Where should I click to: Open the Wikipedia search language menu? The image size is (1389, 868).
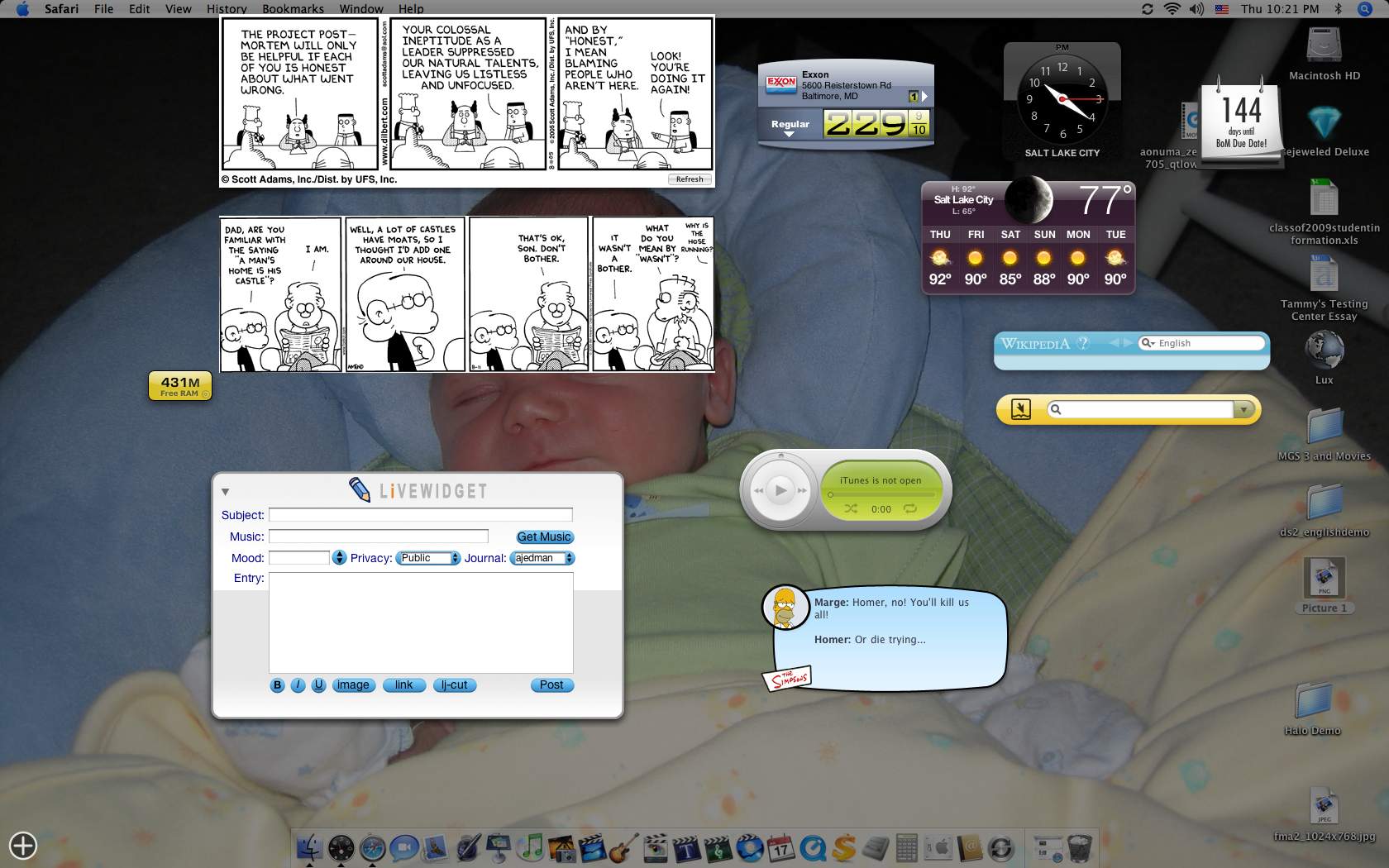[1148, 343]
